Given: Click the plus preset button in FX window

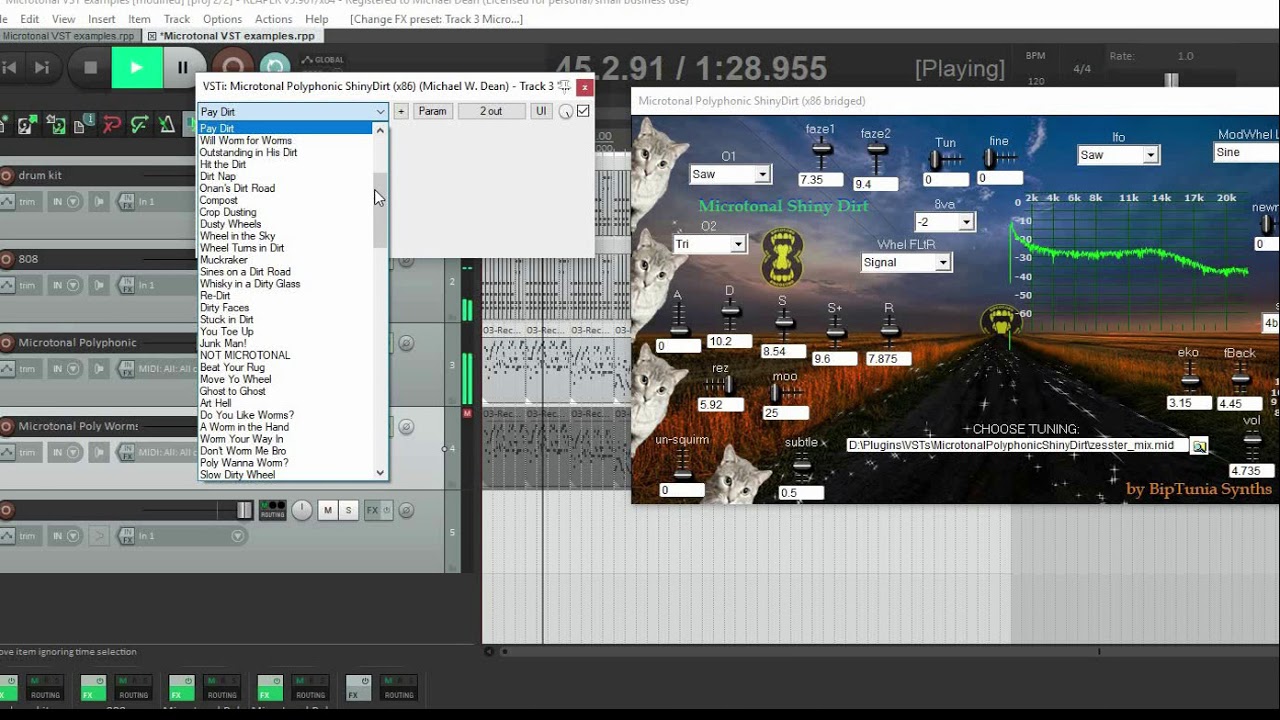Looking at the screenshot, I should click(x=400, y=111).
